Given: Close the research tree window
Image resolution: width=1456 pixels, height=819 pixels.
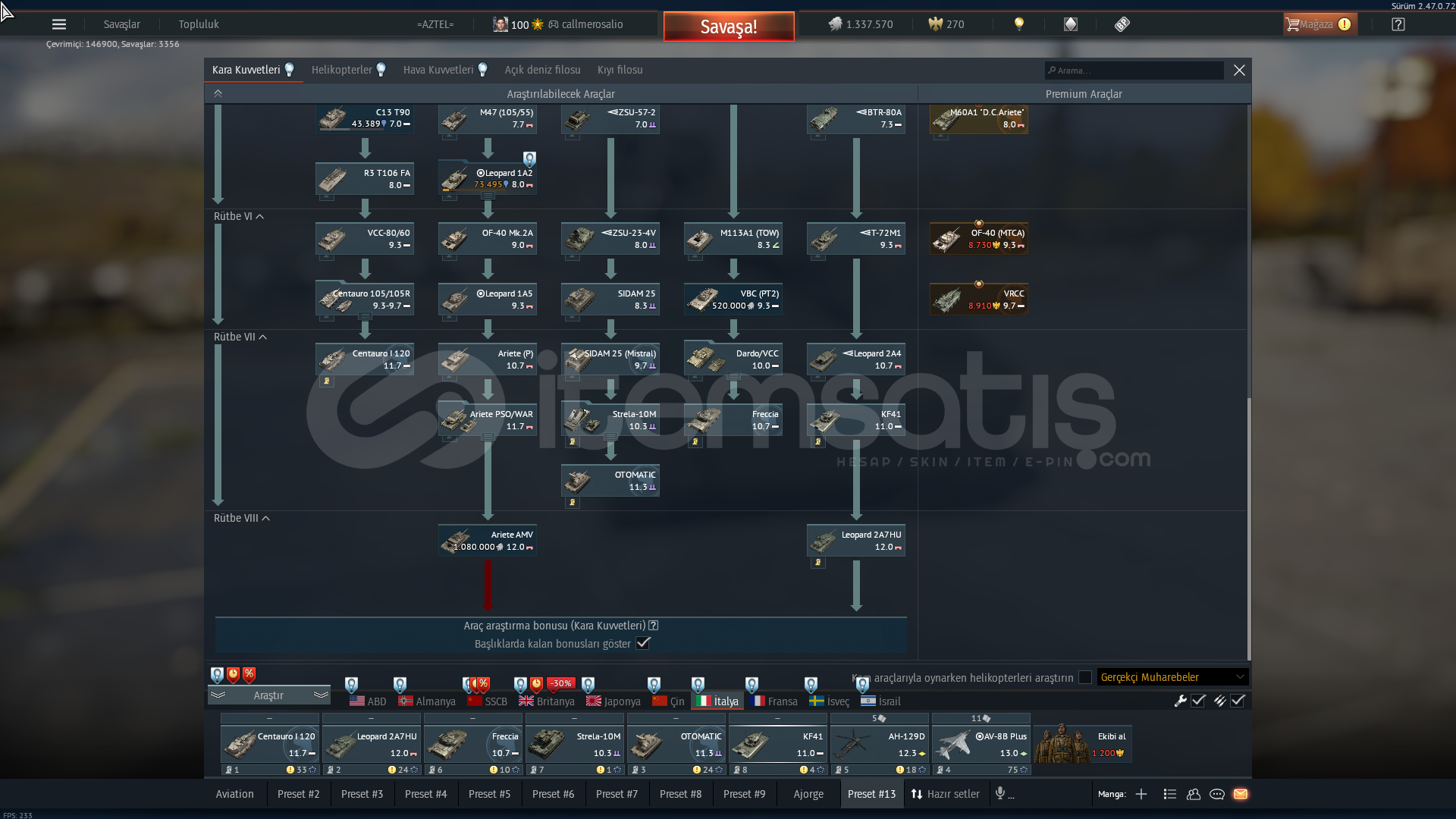Looking at the screenshot, I should click(1239, 70).
